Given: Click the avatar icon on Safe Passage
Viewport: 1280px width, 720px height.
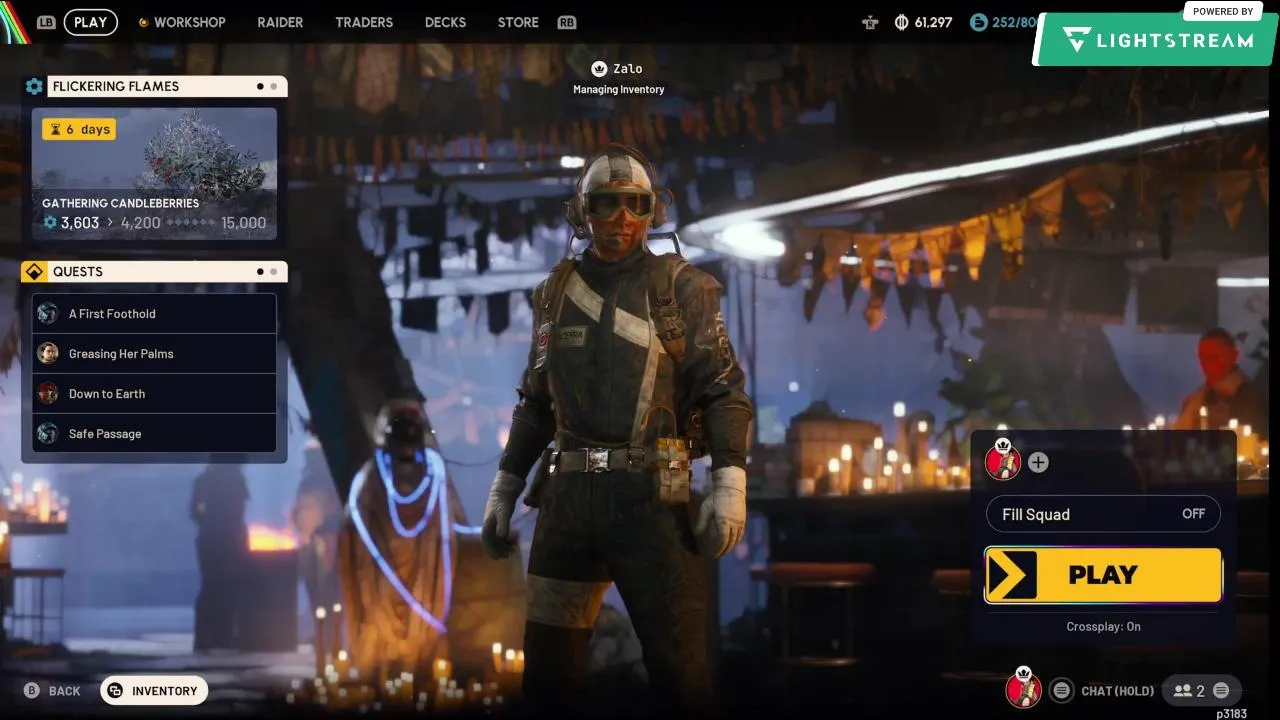Looking at the screenshot, I should click(x=48, y=434).
